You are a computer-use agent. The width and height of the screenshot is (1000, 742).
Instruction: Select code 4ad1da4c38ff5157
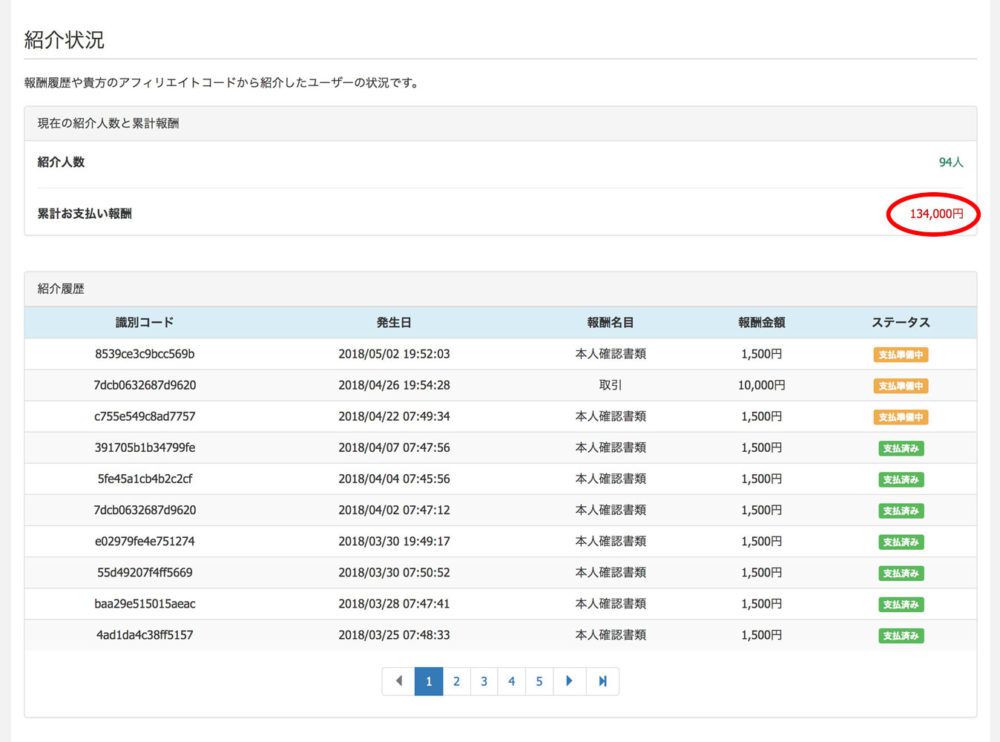145,635
